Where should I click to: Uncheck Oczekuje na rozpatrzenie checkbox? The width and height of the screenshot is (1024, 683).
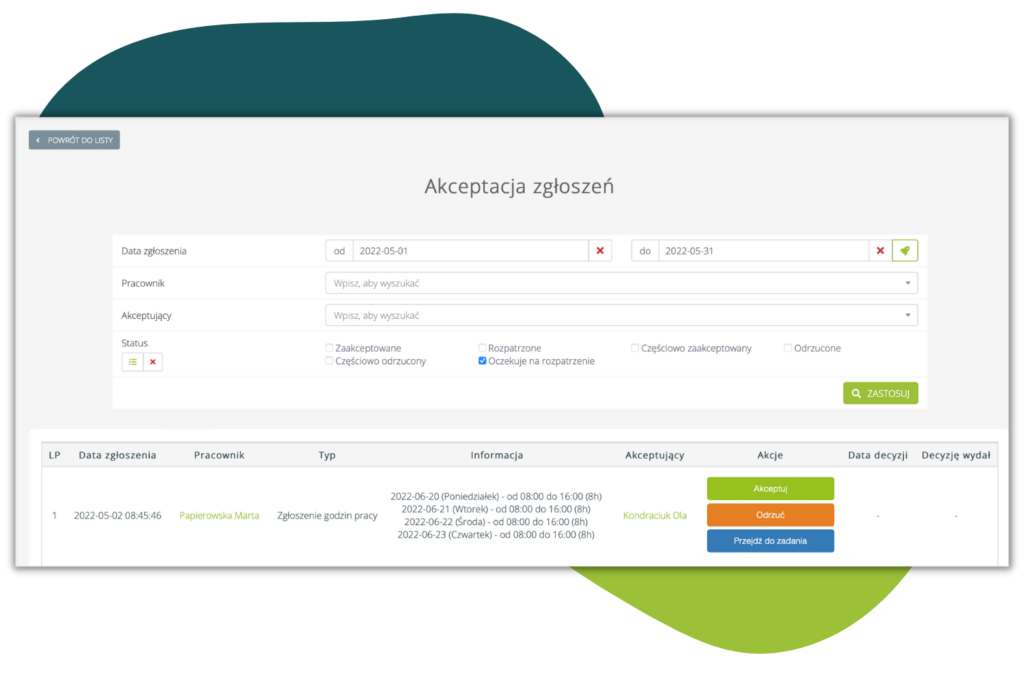pyautogui.click(x=483, y=361)
